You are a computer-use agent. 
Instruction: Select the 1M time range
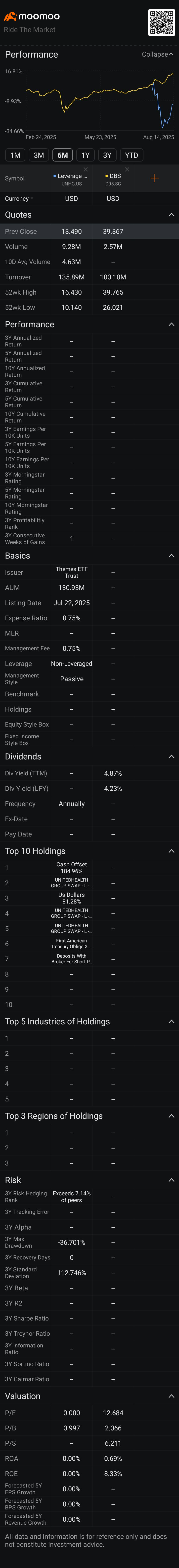point(15,155)
